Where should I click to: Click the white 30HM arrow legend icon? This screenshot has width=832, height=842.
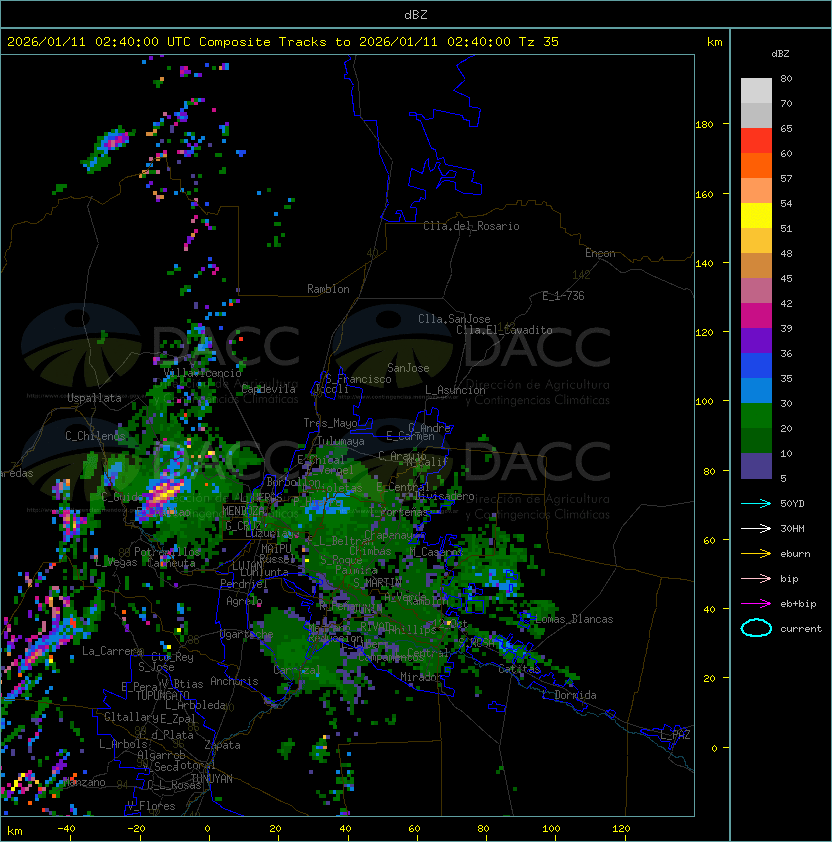pyautogui.click(x=756, y=528)
